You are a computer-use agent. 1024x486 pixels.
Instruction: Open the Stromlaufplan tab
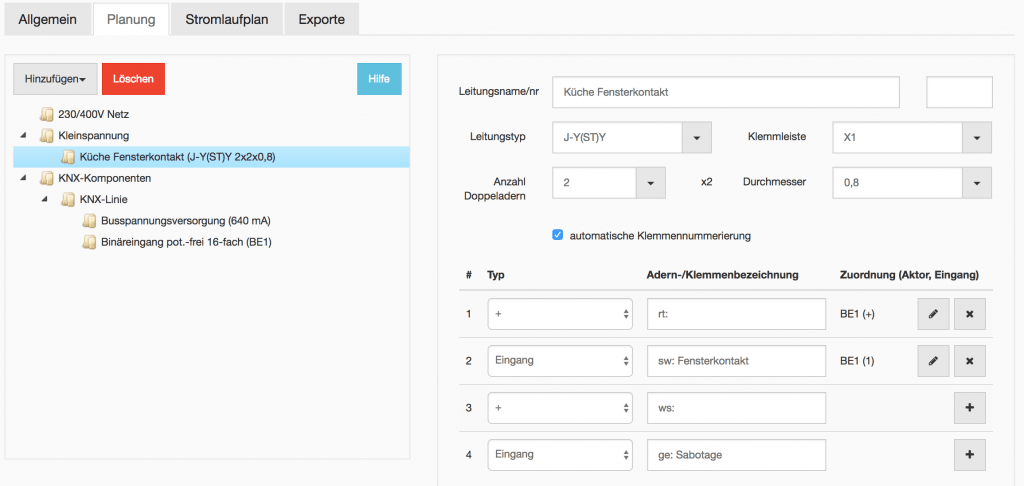[227, 19]
